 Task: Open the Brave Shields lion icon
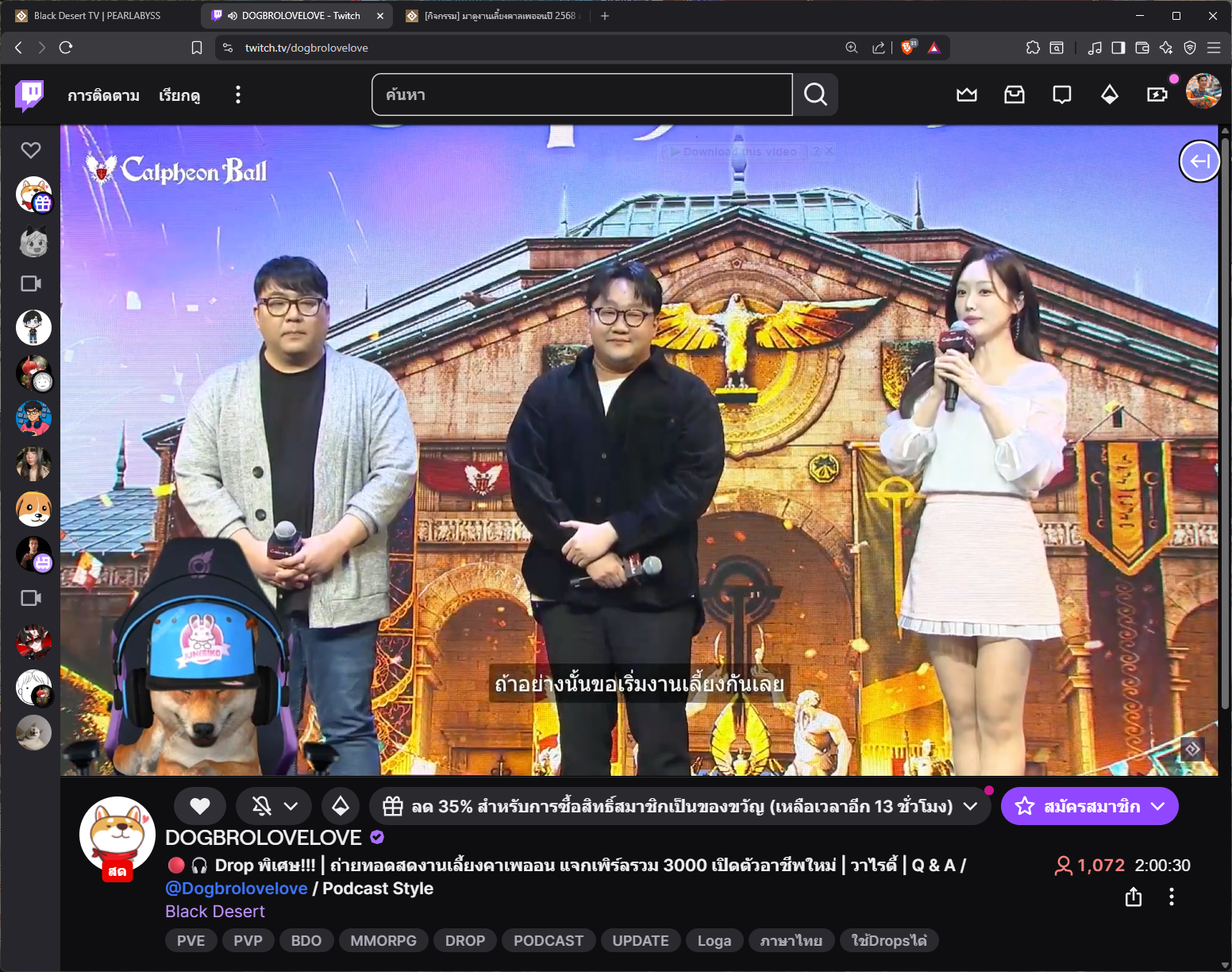point(908,48)
